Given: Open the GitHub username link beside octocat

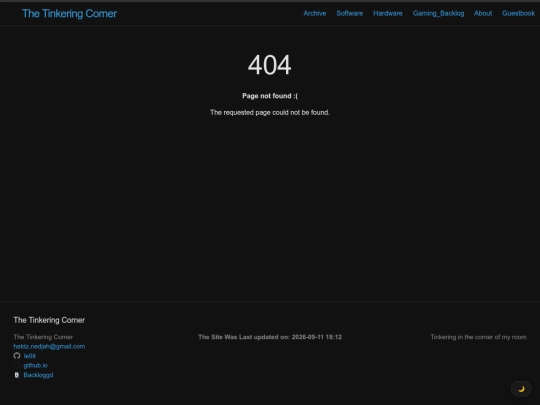Looking at the screenshot, I should pyautogui.click(x=30, y=356).
